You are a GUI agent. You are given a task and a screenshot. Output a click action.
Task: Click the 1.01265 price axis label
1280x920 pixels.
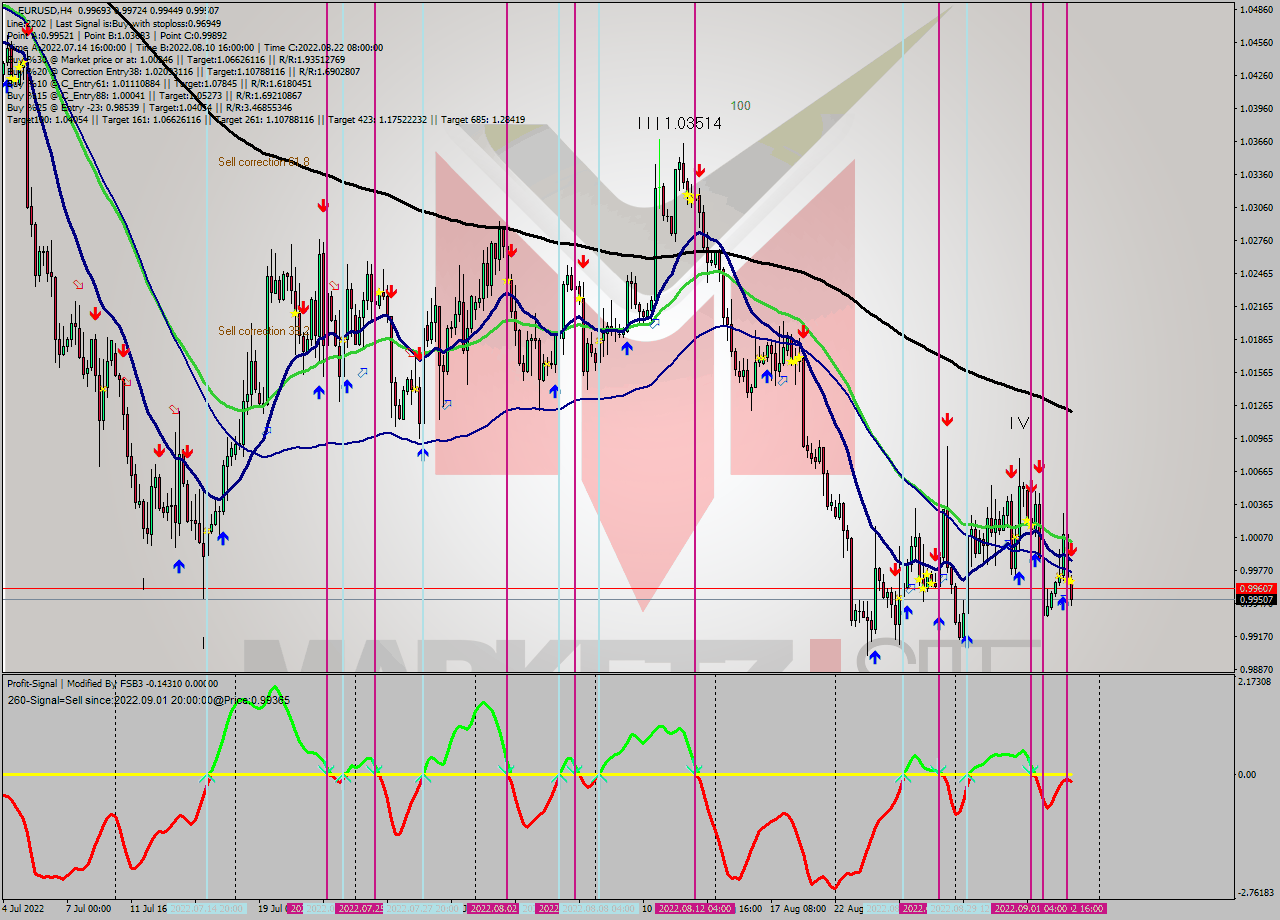[1256, 405]
